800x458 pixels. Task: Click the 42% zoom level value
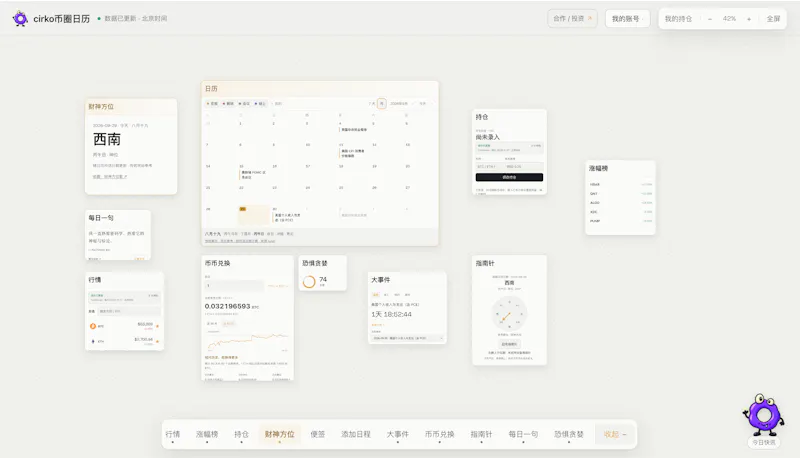(x=729, y=18)
